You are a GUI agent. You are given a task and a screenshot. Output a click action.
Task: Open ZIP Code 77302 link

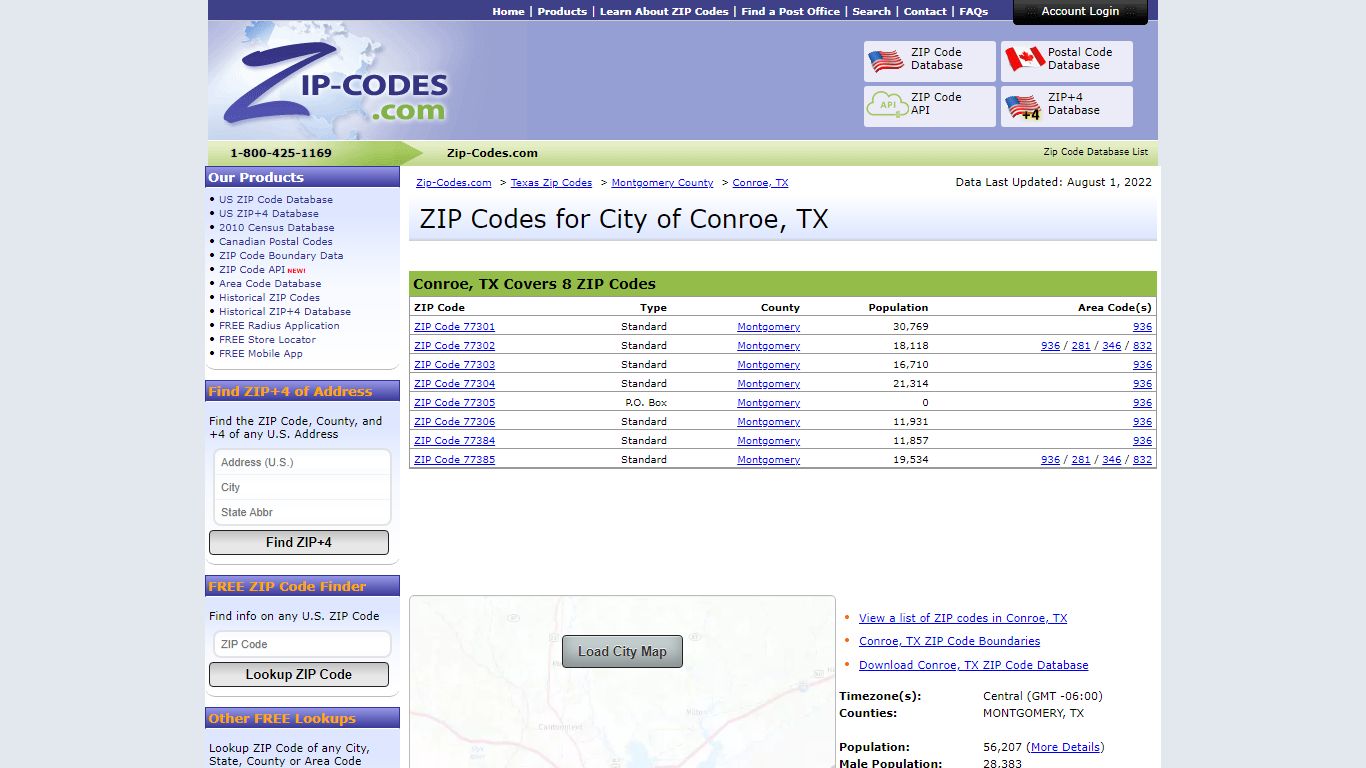[x=454, y=346]
